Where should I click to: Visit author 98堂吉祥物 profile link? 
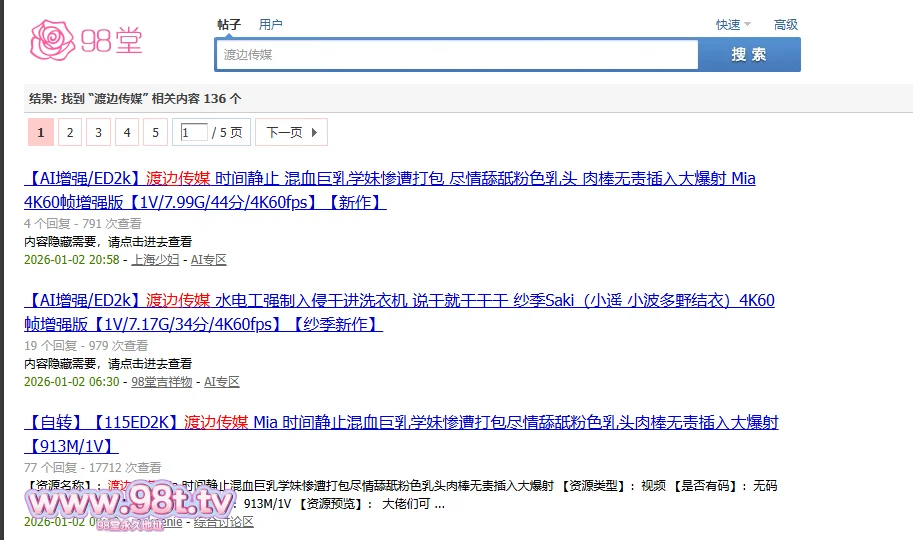tap(161, 382)
